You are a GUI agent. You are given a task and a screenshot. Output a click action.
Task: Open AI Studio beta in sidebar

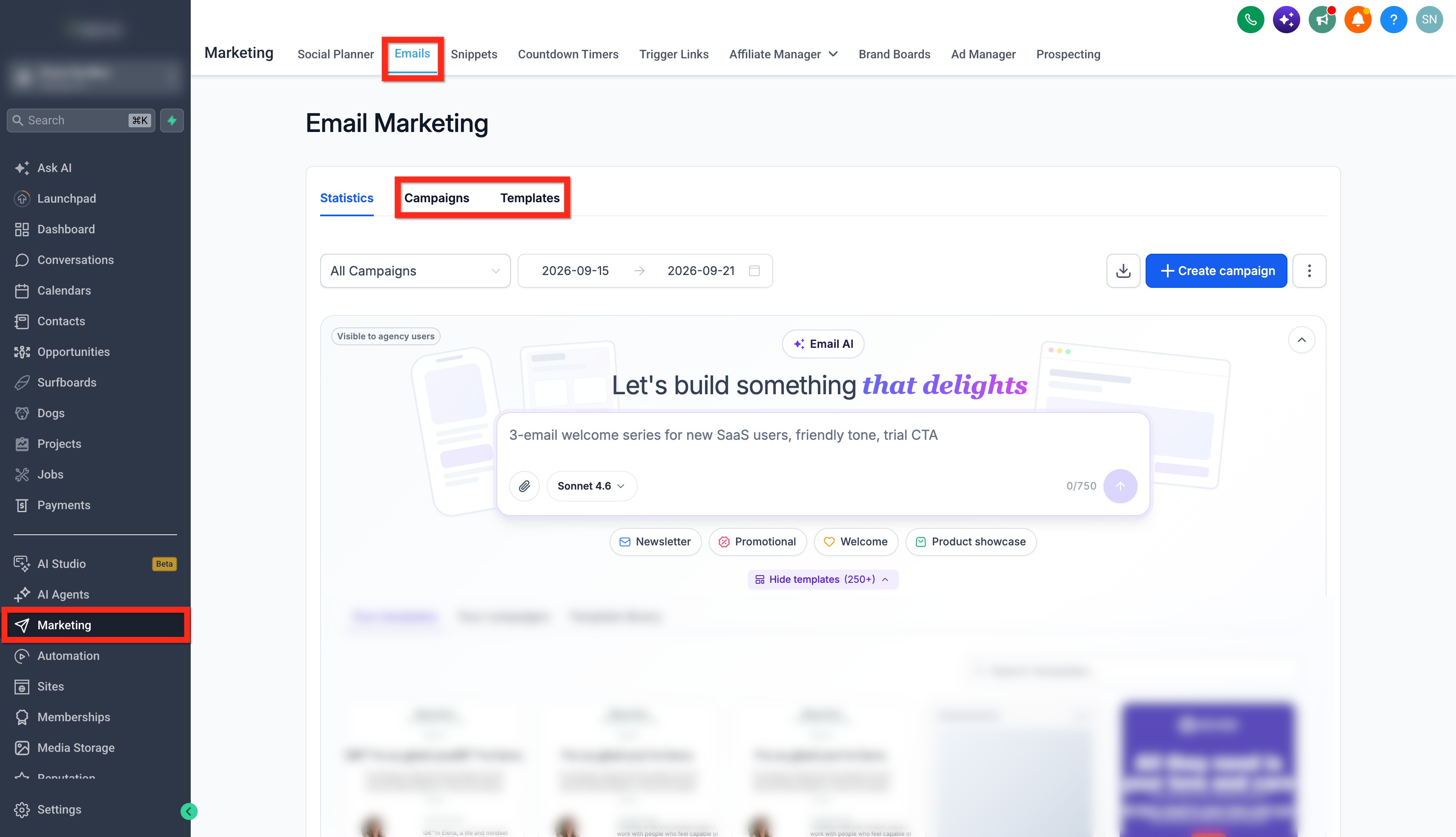pos(95,564)
